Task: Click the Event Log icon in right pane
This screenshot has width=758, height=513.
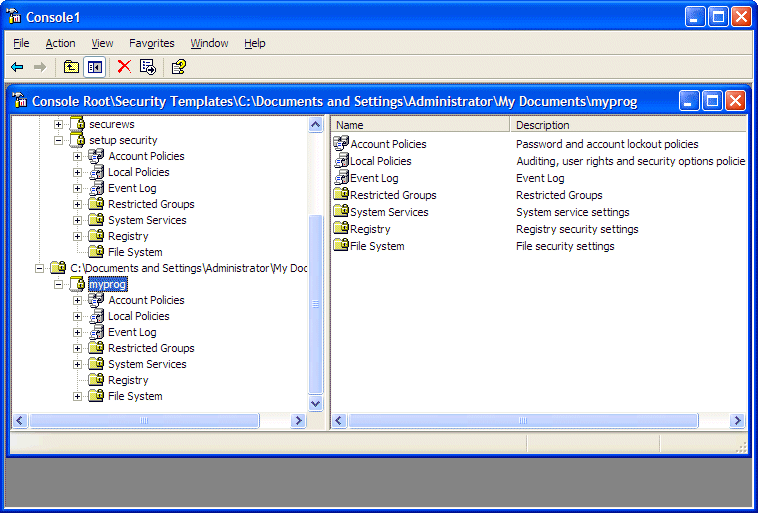Action: [x=341, y=177]
